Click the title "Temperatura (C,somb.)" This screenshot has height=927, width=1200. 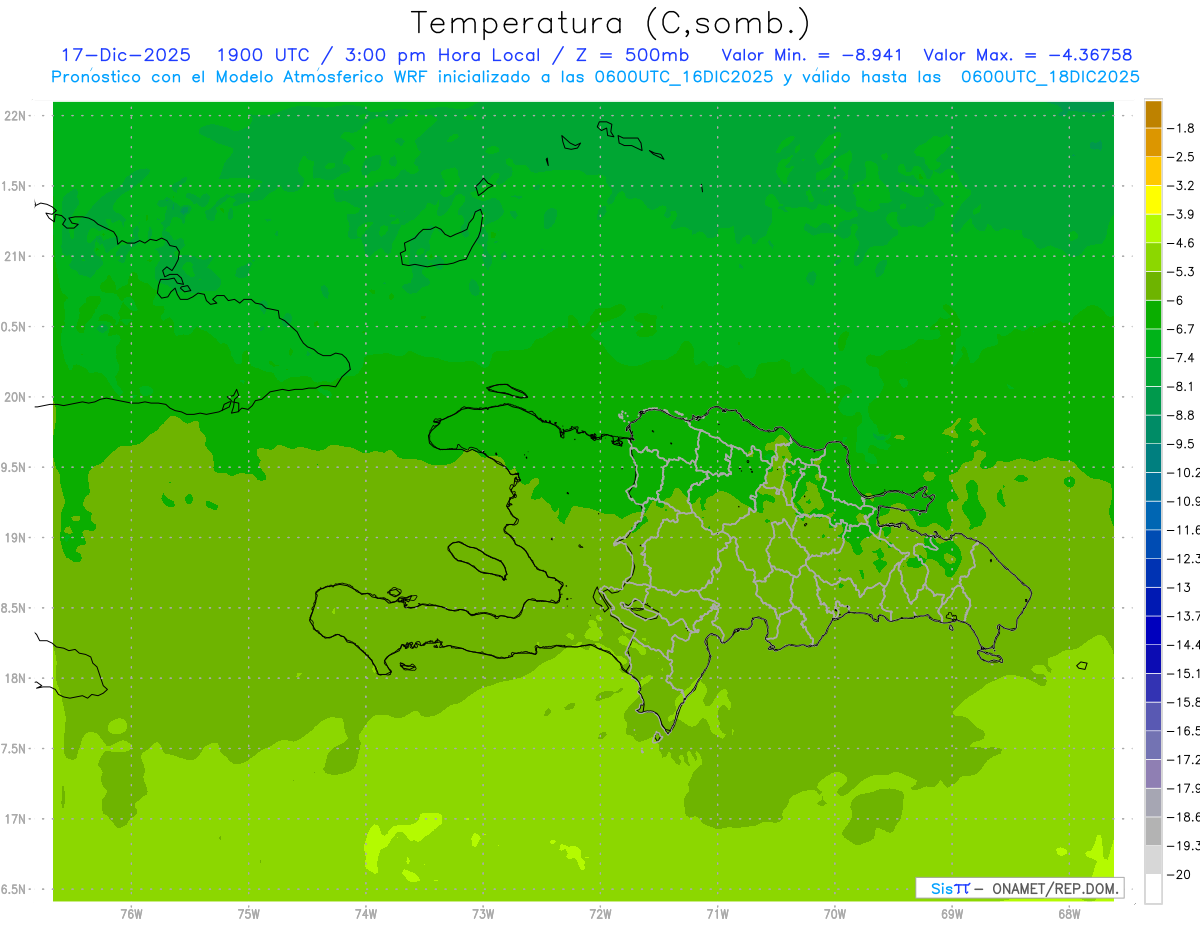[611, 23]
